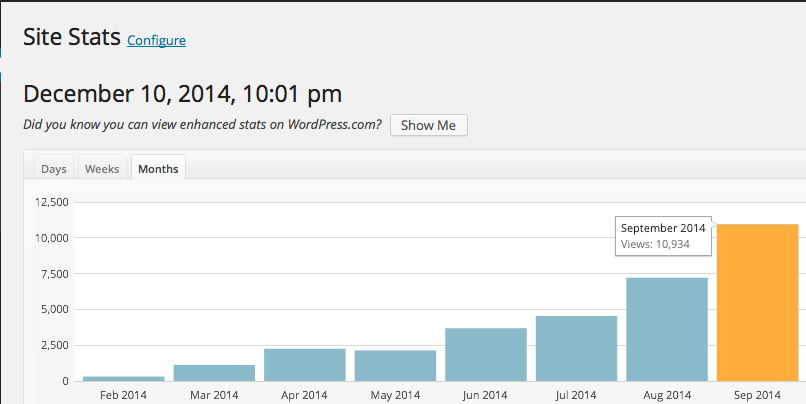Click the September 2014 views tooltip

click(x=662, y=236)
